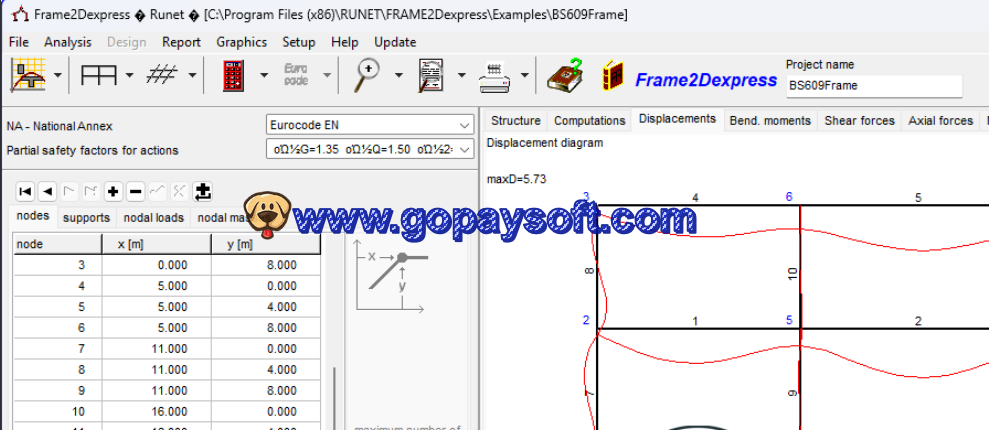Select x value 11.000 of node 7
The width and height of the screenshot is (989, 430).
[x=156, y=349]
